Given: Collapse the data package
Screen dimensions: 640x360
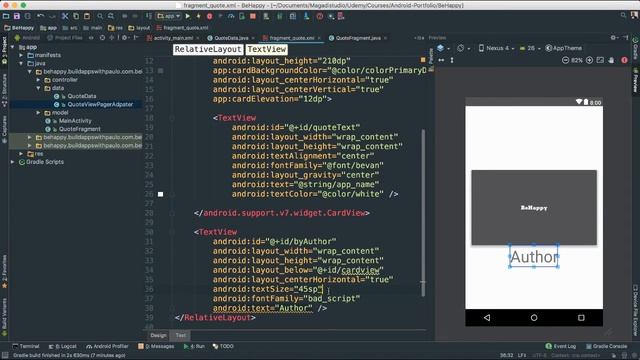Looking at the screenshot, I should click(x=38, y=88).
